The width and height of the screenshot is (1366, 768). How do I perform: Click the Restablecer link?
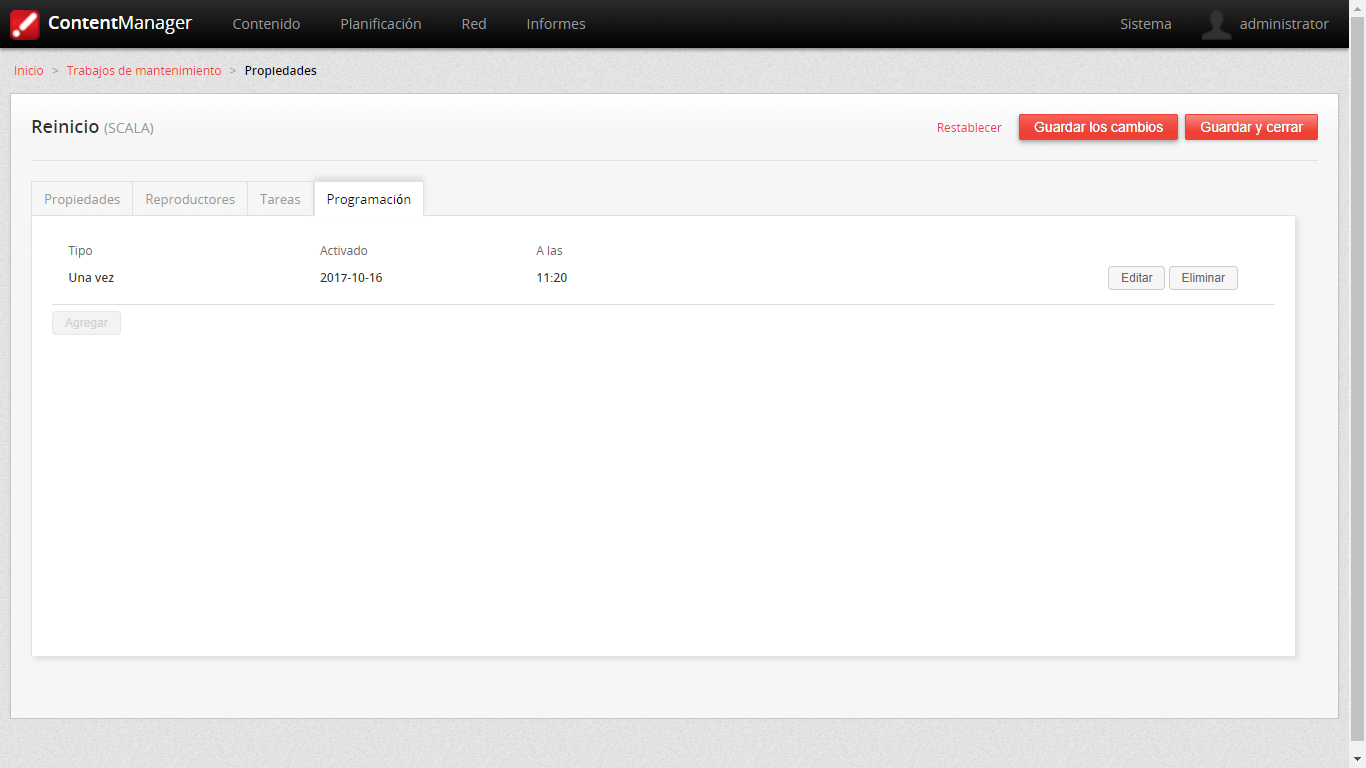pos(969,128)
